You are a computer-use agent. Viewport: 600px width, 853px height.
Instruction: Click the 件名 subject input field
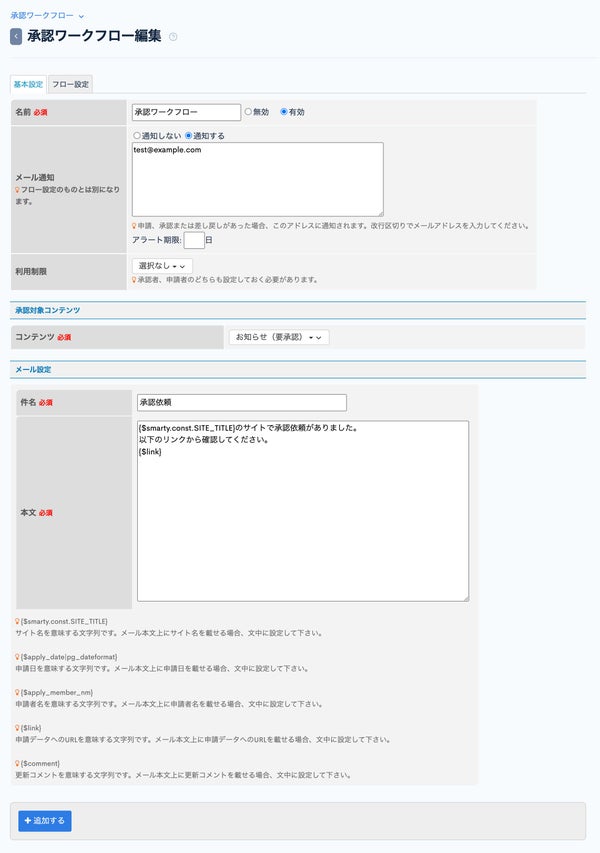(x=242, y=403)
